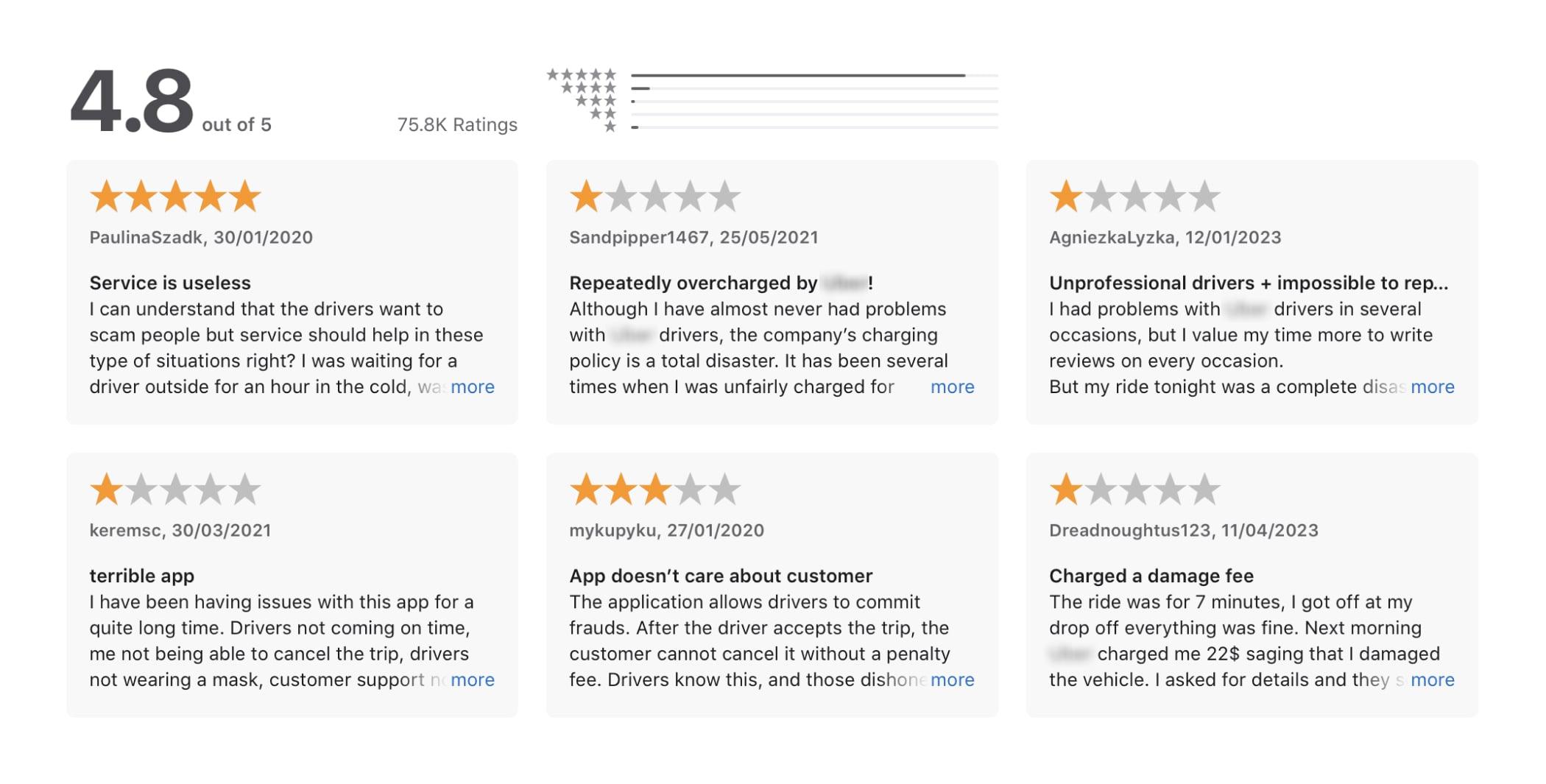Screen dimensions: 1546x784
Task: Select Sandpipper1467's review card
Action: pyautogui.click(x=773, y=293)
